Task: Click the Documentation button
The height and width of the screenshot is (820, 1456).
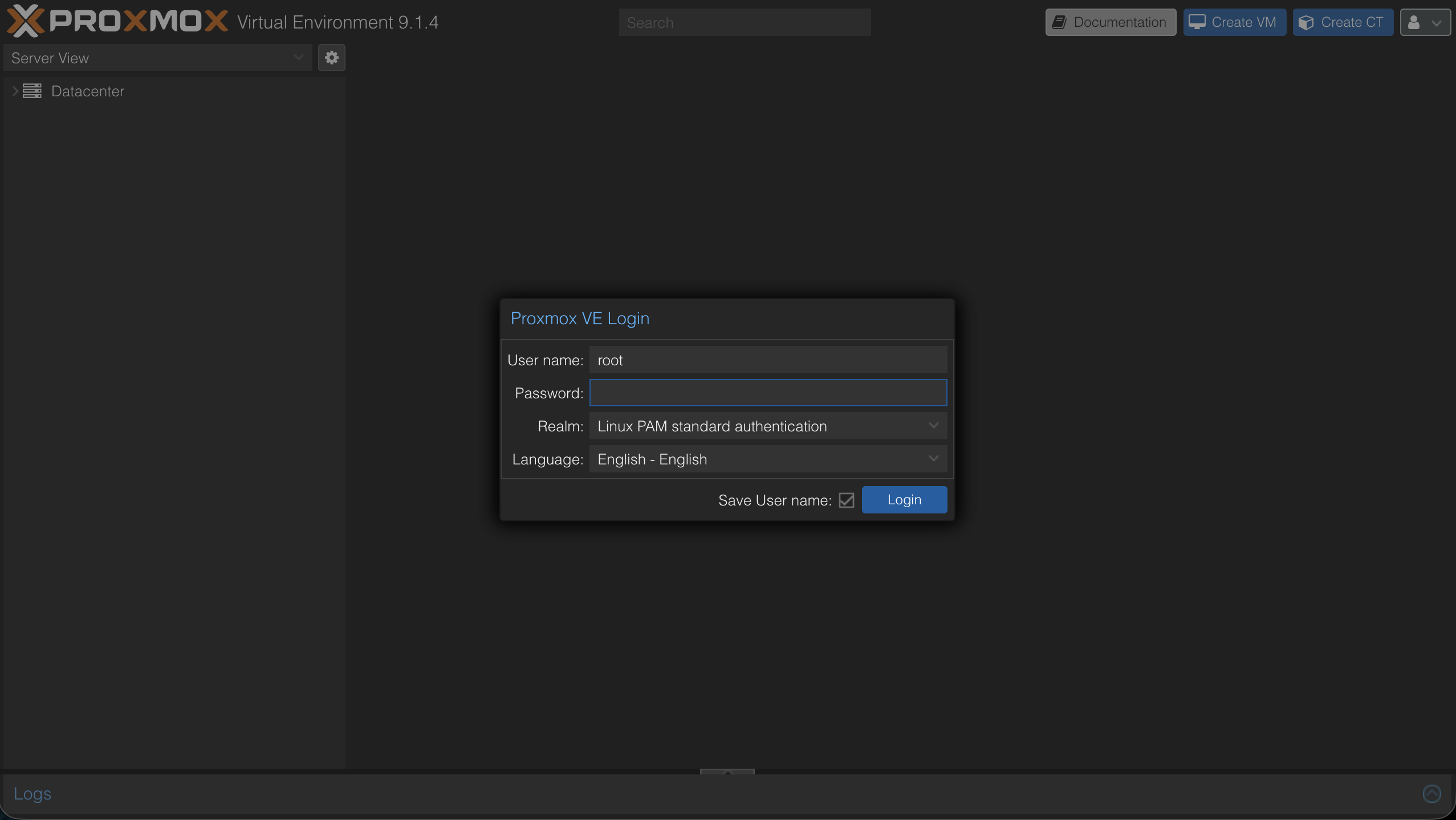Action: pyautogui.click(x=1109, y=22)
